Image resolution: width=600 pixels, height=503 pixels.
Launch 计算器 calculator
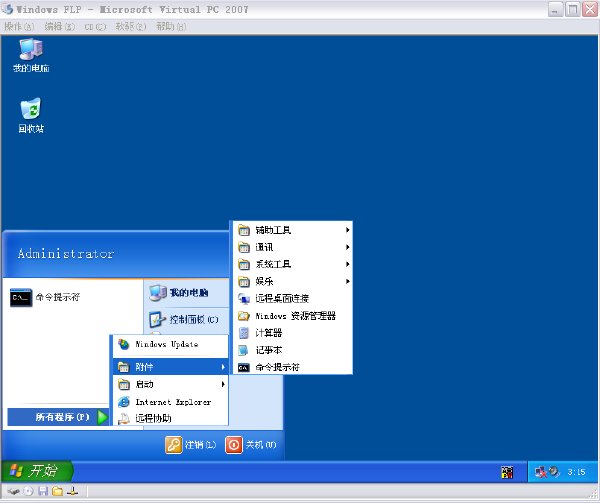(293, 333)
